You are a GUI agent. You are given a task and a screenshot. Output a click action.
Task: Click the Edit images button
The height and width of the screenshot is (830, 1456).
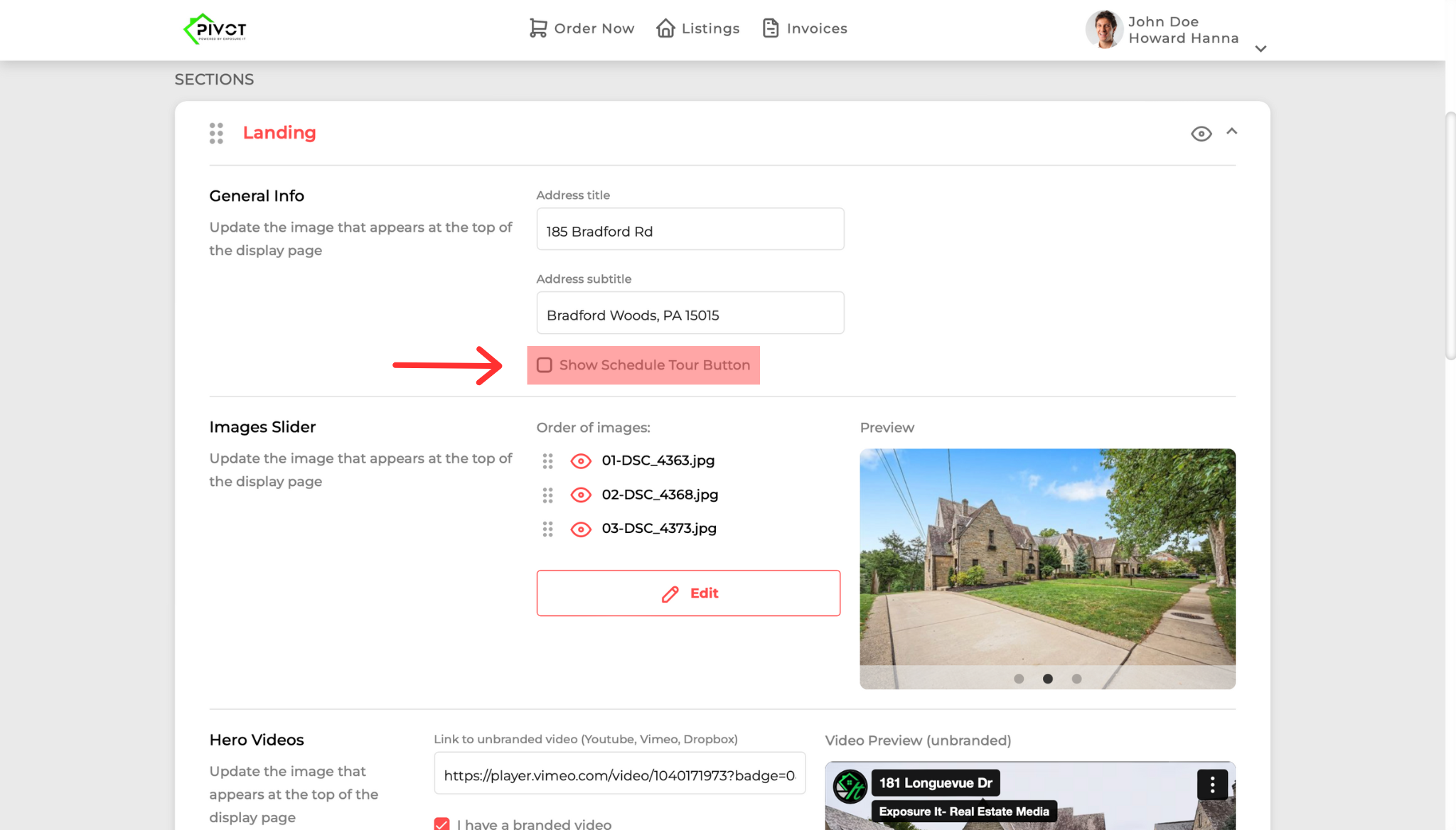pyautogui.click(x=688, y=593)
